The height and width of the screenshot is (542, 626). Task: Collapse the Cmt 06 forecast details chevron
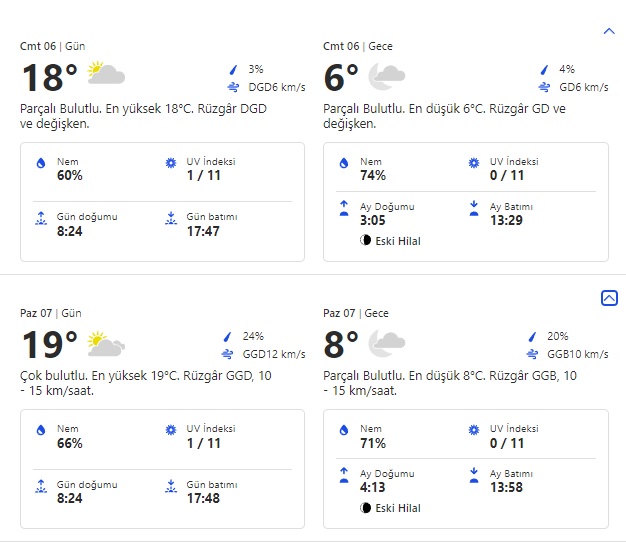[x=609, y=31]
